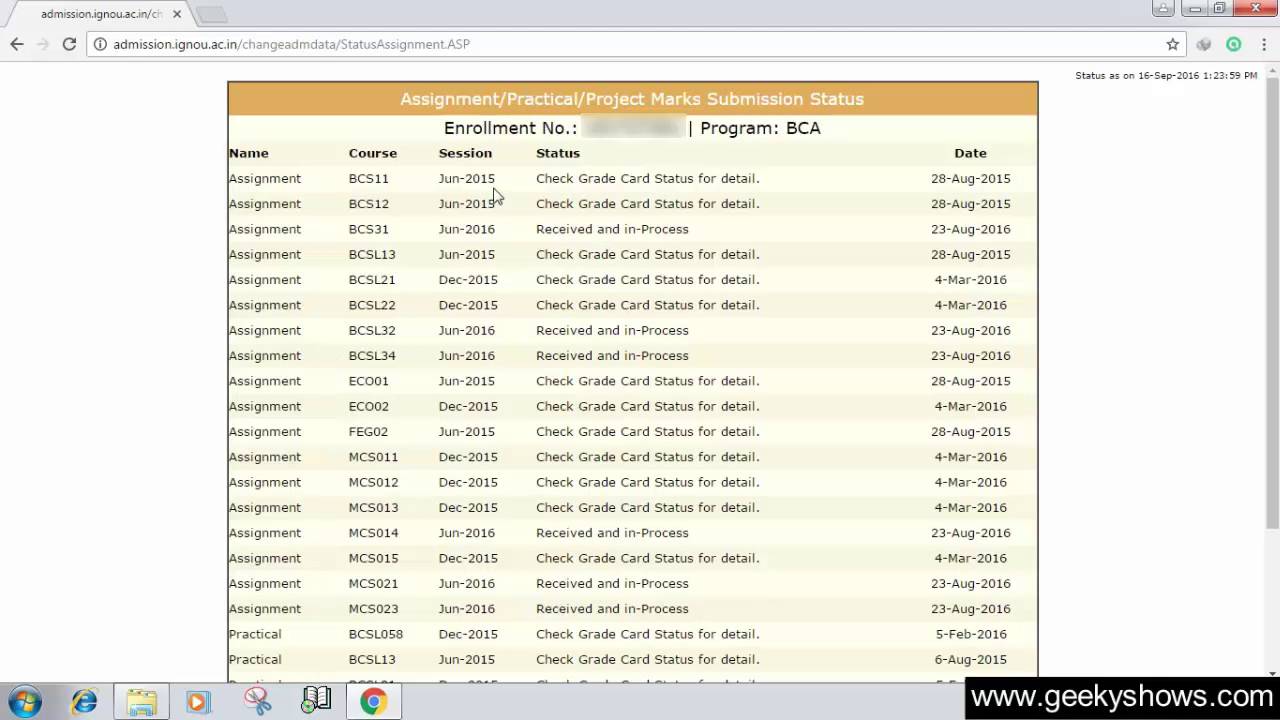Select course code 'BCSL058'

click(376, 634)
